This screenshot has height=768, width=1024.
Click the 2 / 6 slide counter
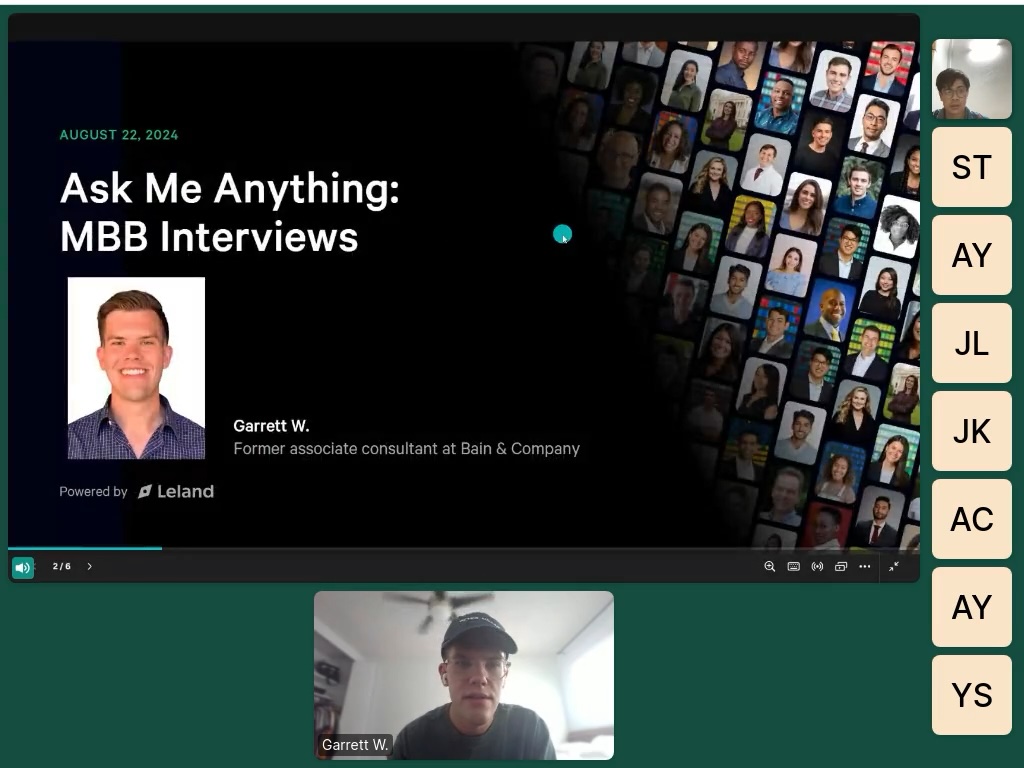point(62,566)
